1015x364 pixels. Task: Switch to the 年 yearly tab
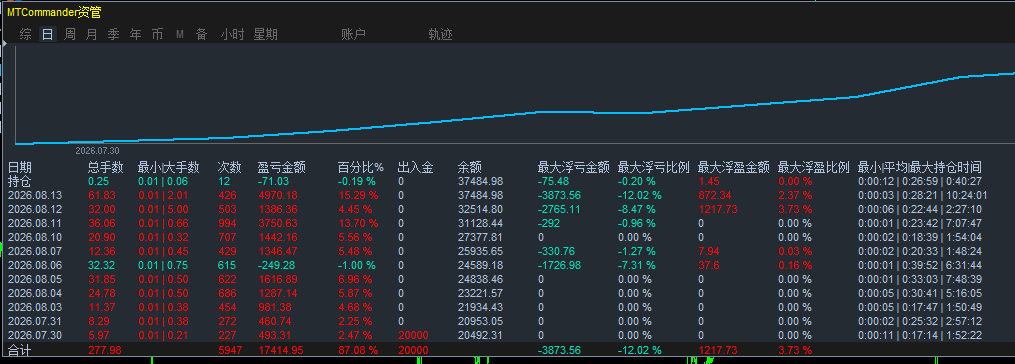135,34
